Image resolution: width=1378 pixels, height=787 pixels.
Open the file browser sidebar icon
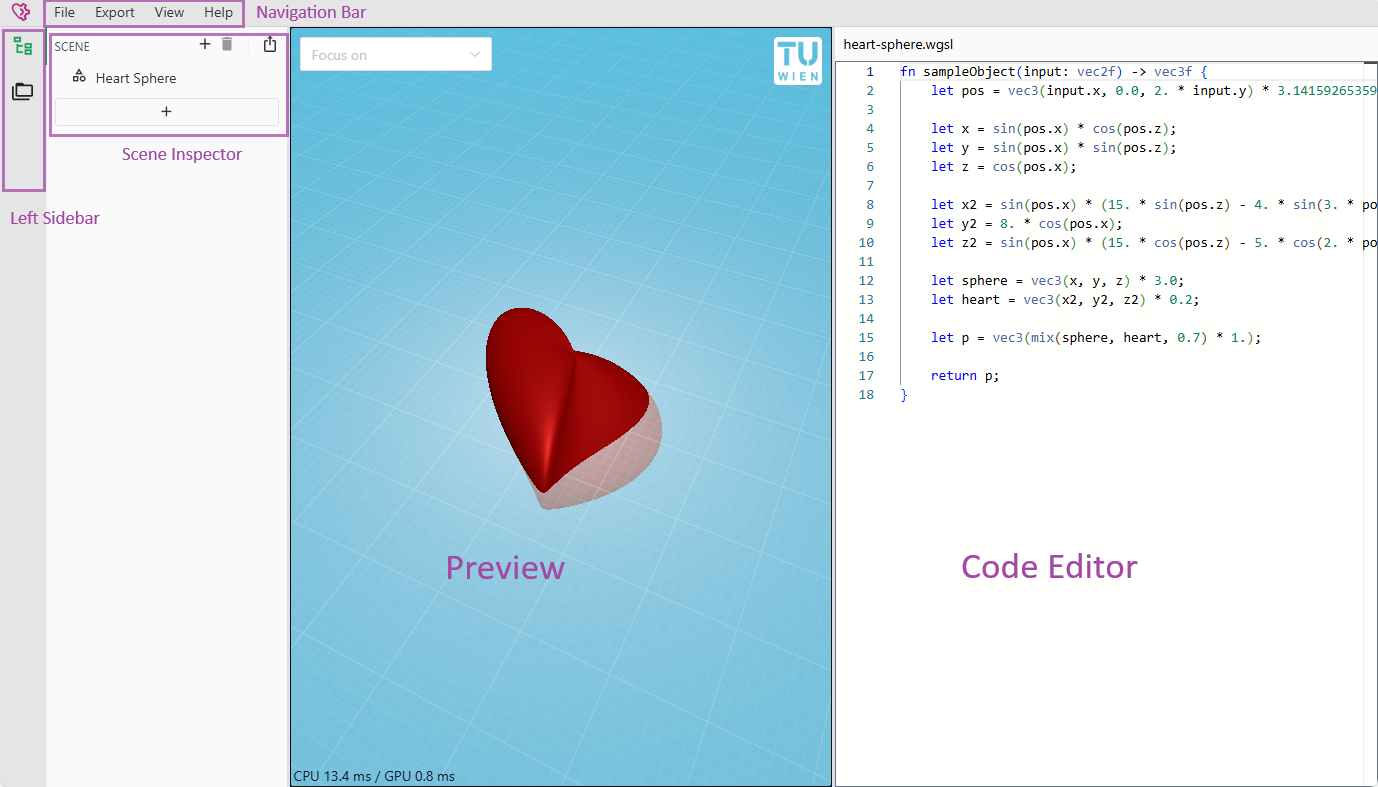coord(22,91)
